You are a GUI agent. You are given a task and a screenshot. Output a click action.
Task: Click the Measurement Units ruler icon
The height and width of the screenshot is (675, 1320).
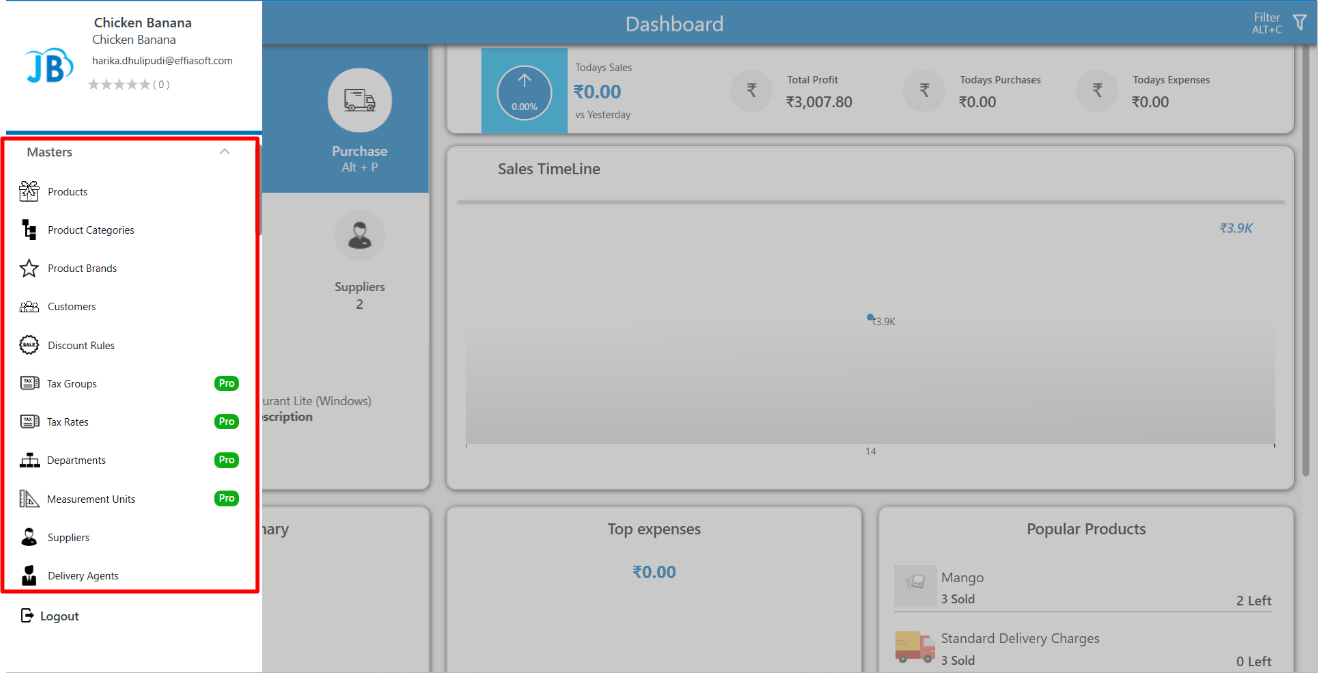coord(29,499)
